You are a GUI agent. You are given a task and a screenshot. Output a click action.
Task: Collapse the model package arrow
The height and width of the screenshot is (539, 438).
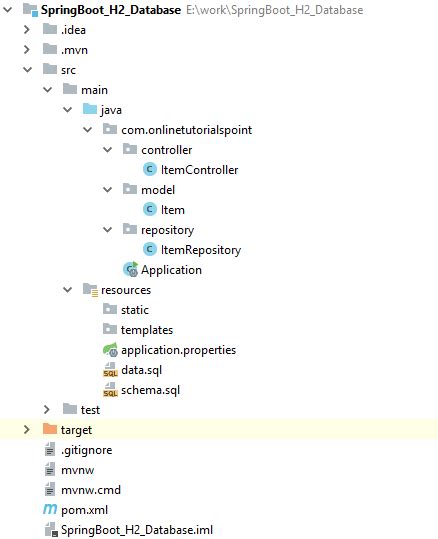click(x=107, y=189)
